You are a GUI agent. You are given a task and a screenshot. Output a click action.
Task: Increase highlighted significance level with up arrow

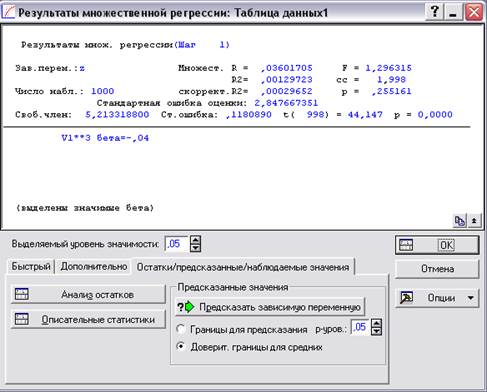(x=196, y=240)
